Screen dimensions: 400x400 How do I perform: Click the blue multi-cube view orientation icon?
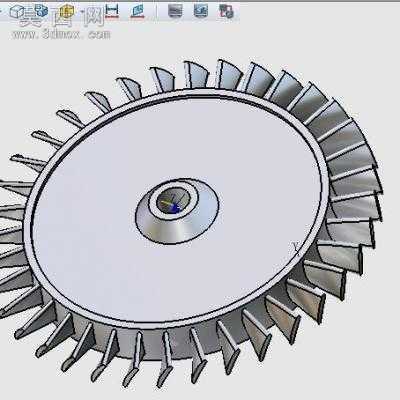coord(41,11)
